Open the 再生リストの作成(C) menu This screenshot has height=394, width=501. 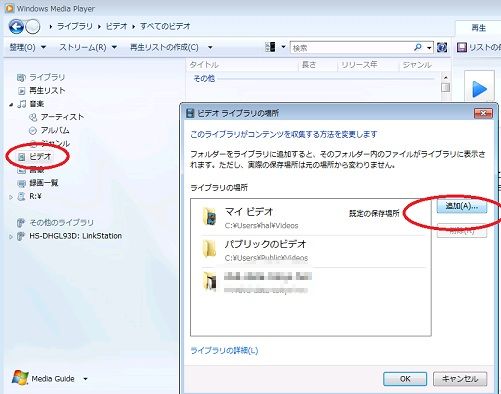[x=164, y=47]
